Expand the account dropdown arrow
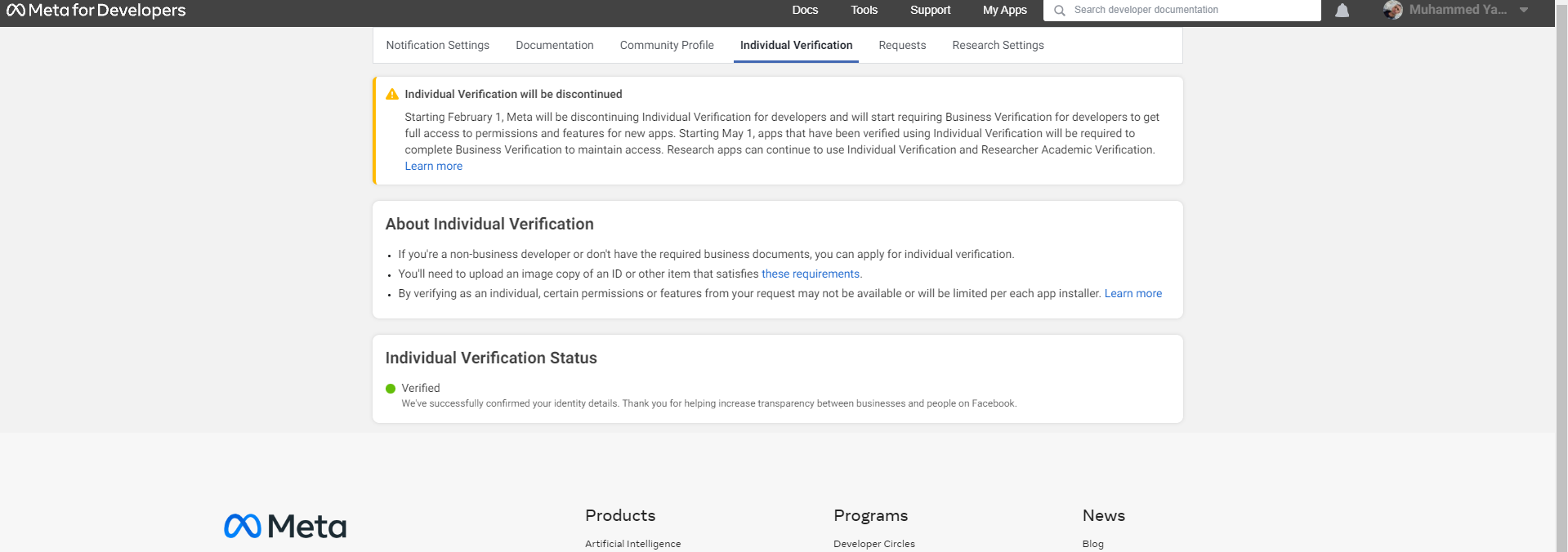The height and width of the screenshot is (552, 1568). tap(1524, 10)
